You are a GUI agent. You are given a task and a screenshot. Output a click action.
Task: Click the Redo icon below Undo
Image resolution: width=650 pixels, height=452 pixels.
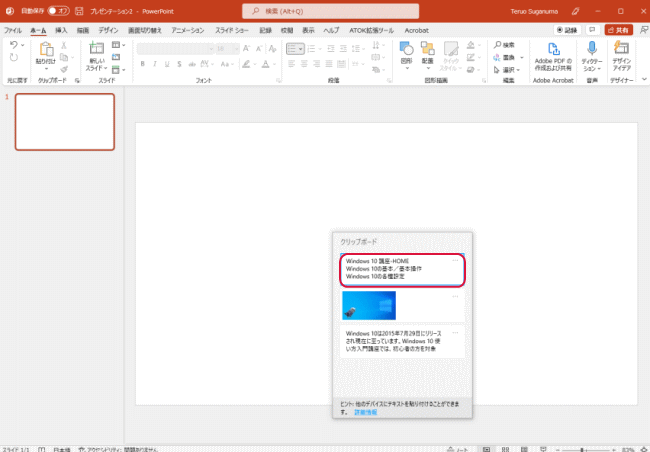14,57
